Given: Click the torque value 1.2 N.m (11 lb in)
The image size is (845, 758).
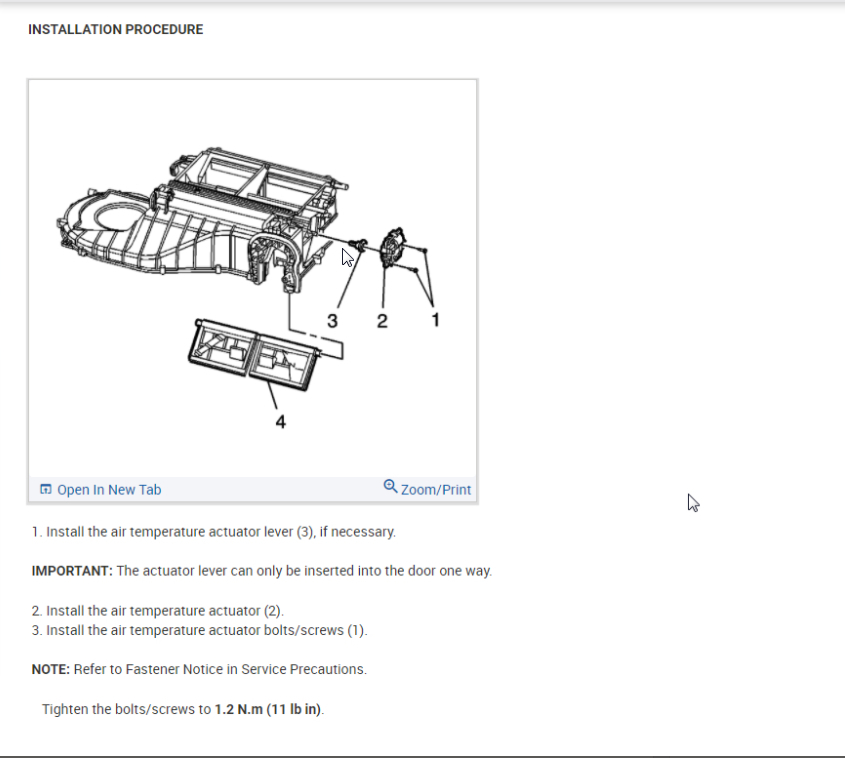Looking at the screenshot, I should 268,710.
